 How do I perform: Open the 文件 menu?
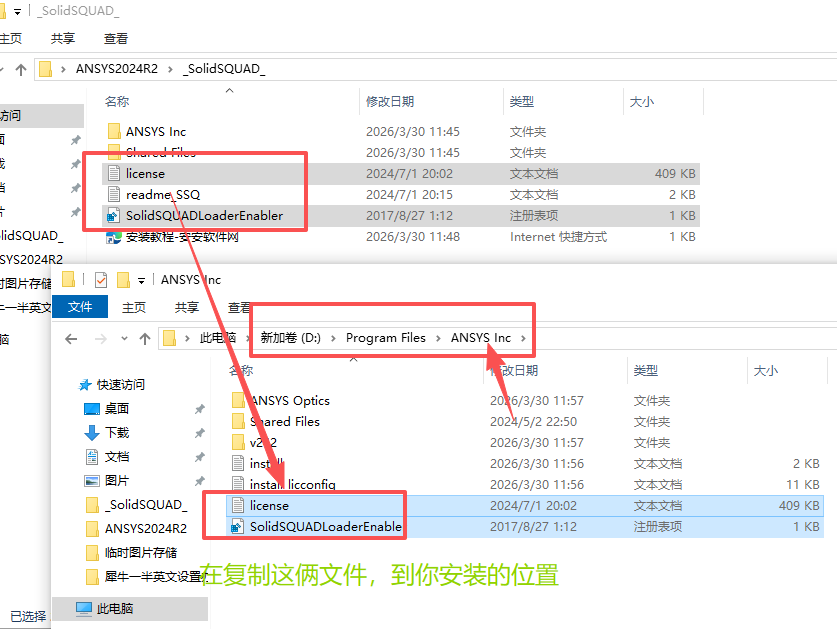80,307
